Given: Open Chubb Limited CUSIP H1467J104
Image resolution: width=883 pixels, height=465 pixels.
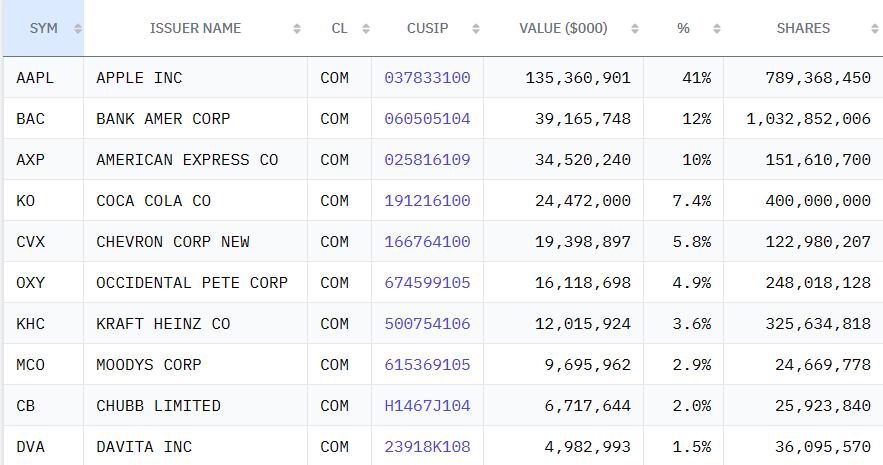Looking at the screenshot, I should tap(427, 406).
